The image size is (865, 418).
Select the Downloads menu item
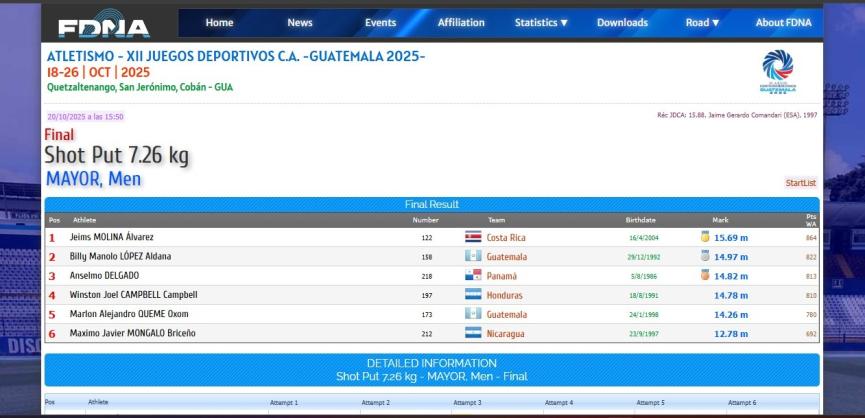pos(622,23)
